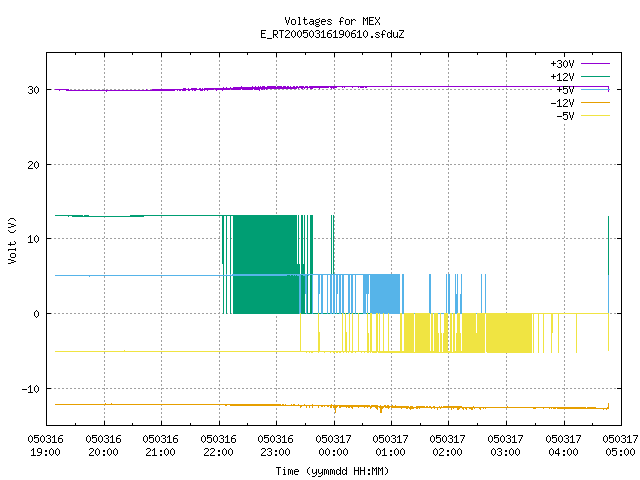Screen dimensions: 640x480
Task: Click the -12V legend label
Action: coord(562,103)
